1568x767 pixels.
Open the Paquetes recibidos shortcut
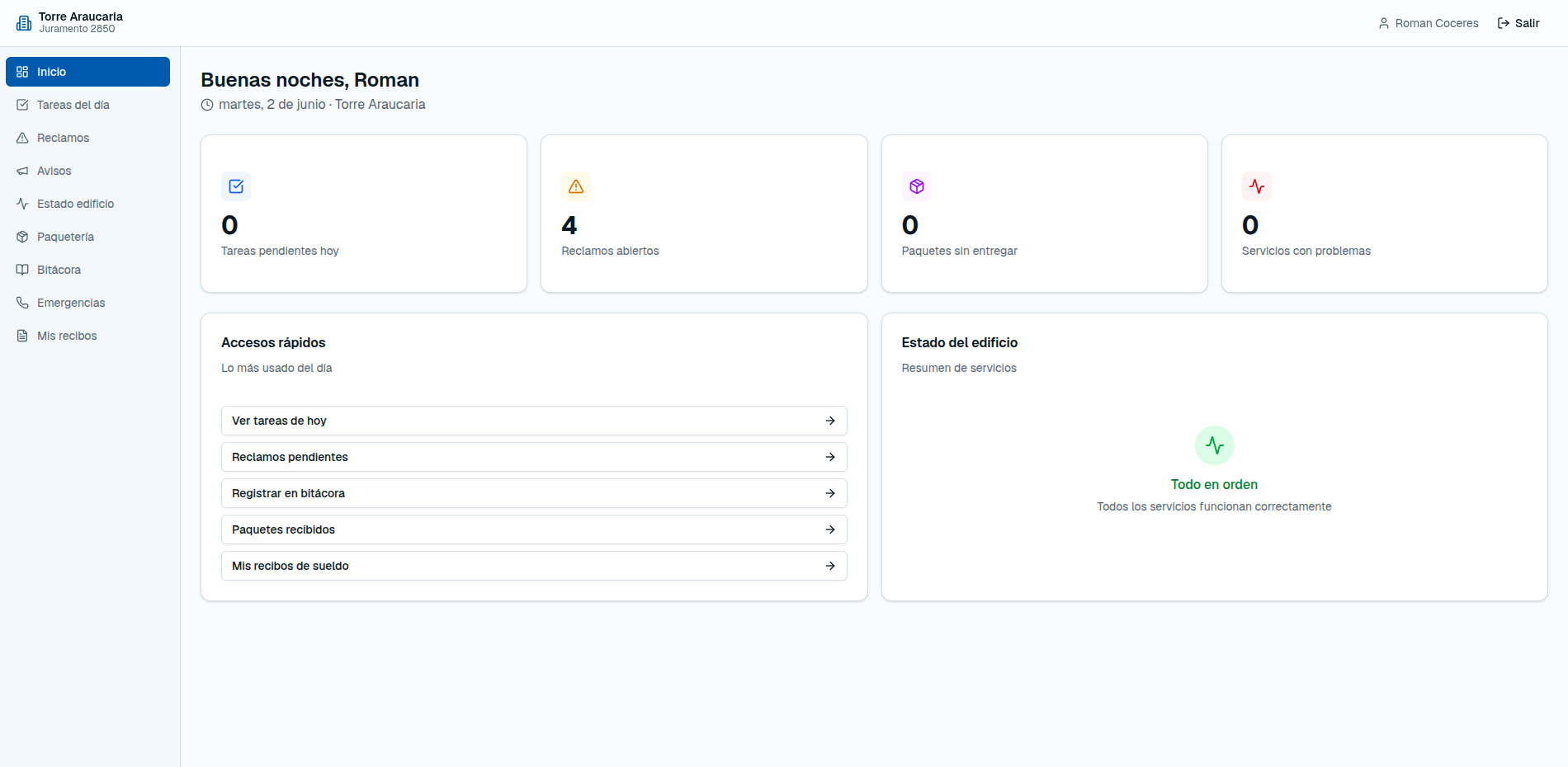pos(534,529)
